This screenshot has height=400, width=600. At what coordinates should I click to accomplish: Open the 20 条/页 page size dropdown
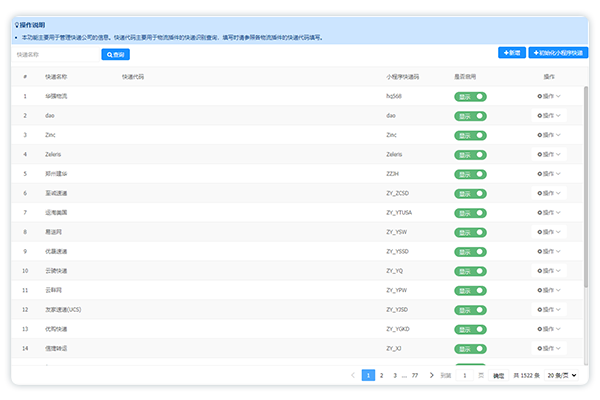(562, 375)
